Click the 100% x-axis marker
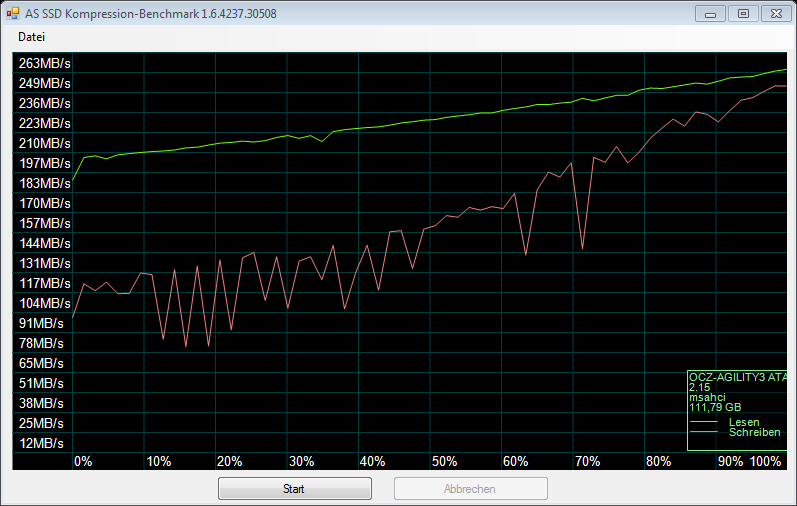797x506 pixels. (x=765, y=461)
